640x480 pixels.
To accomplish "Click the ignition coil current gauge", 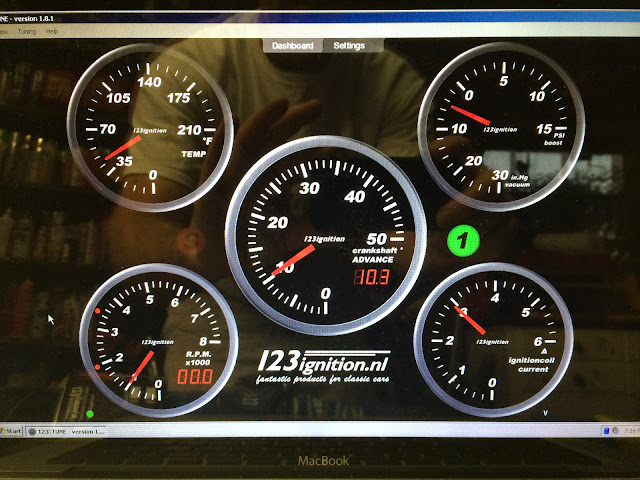I will pos(493,340).
